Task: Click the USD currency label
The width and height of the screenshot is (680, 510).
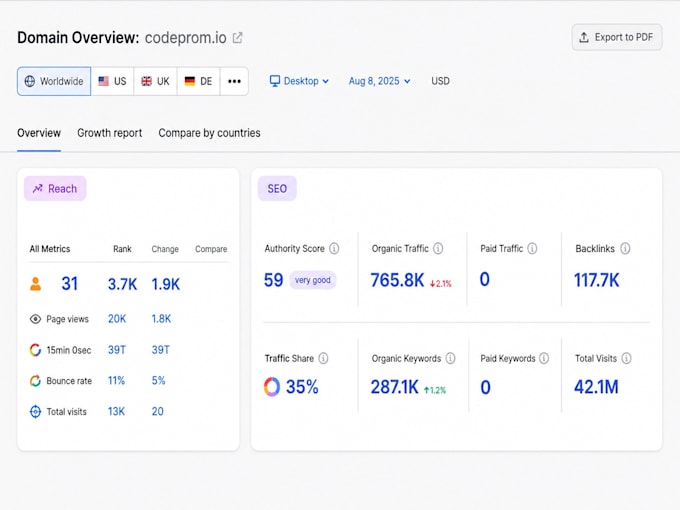Action: click(440, 81)
